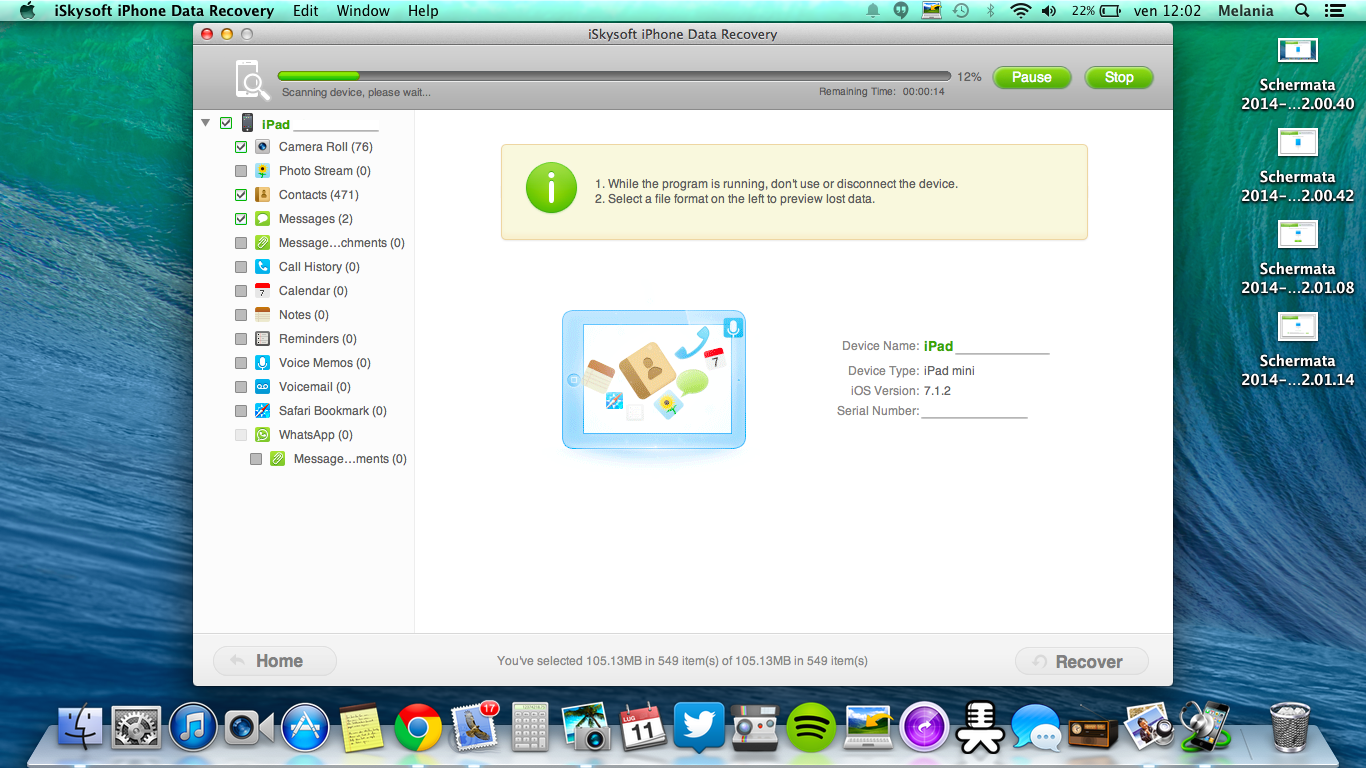The width and height of the screenshot is (1366, 768).
Task: Click the iPad device icon in the tree
Action: coord(247,123)
